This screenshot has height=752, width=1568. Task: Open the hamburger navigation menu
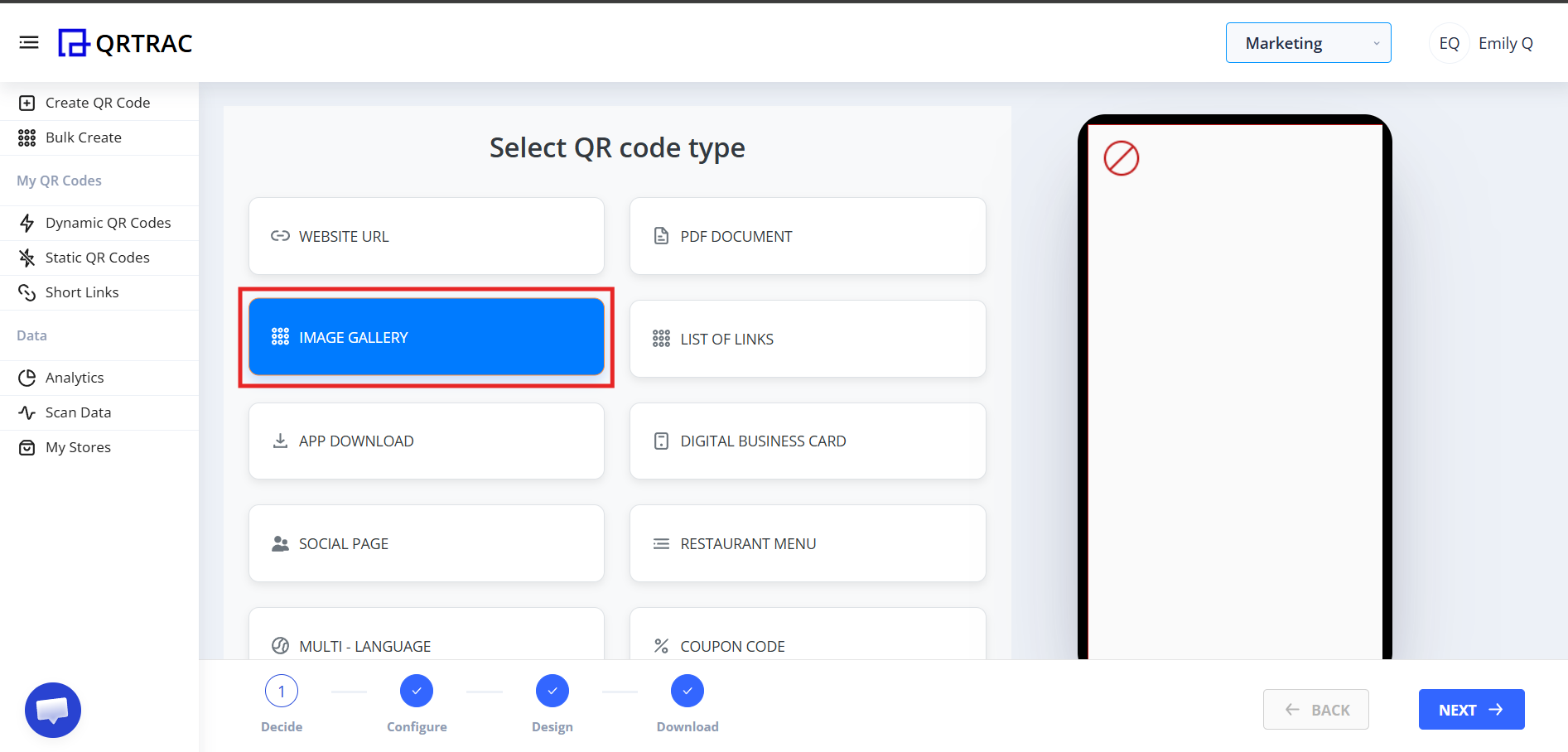[29, 42]
